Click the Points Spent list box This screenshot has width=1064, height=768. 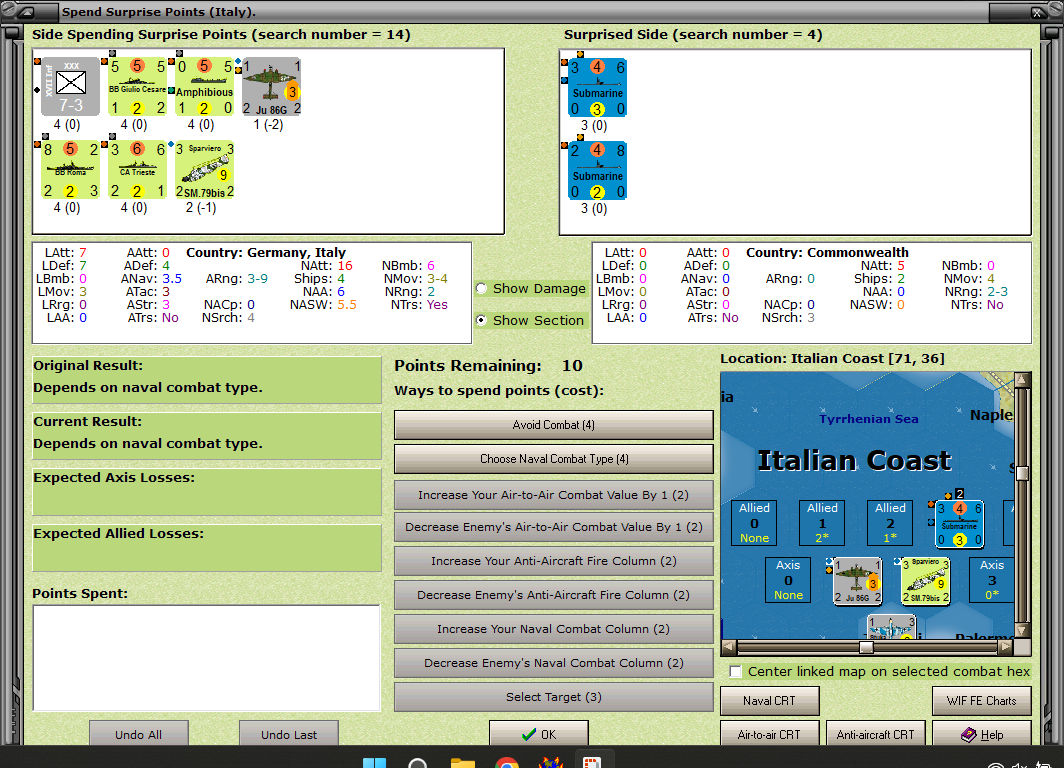click(206, 657)
